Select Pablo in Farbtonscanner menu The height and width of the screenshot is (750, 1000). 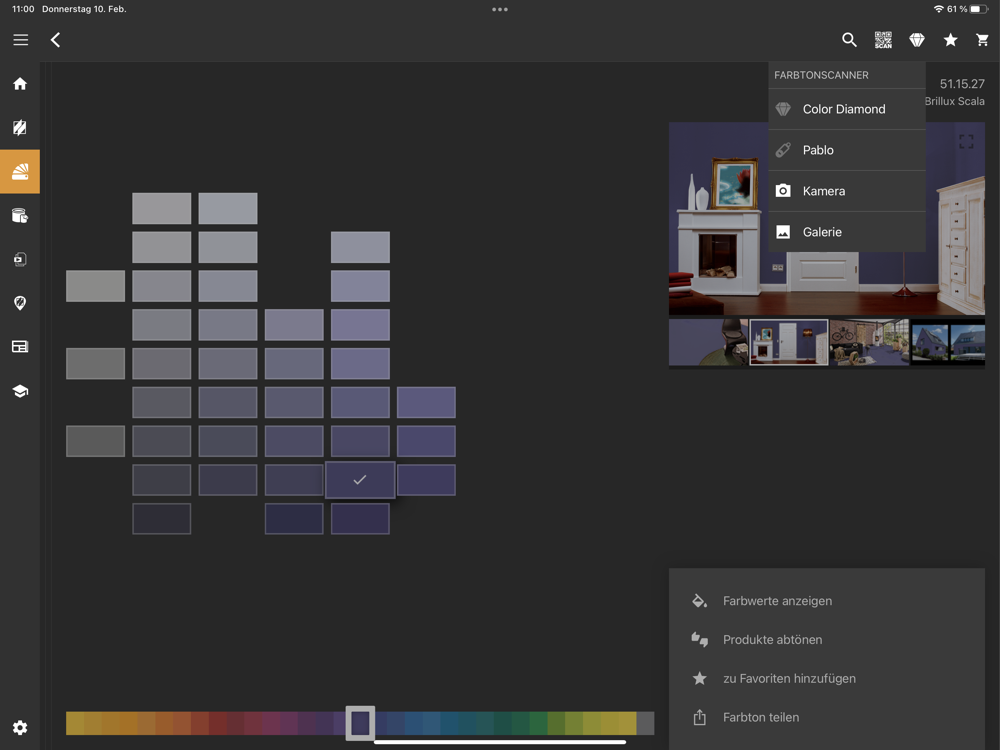pos(818,150)
